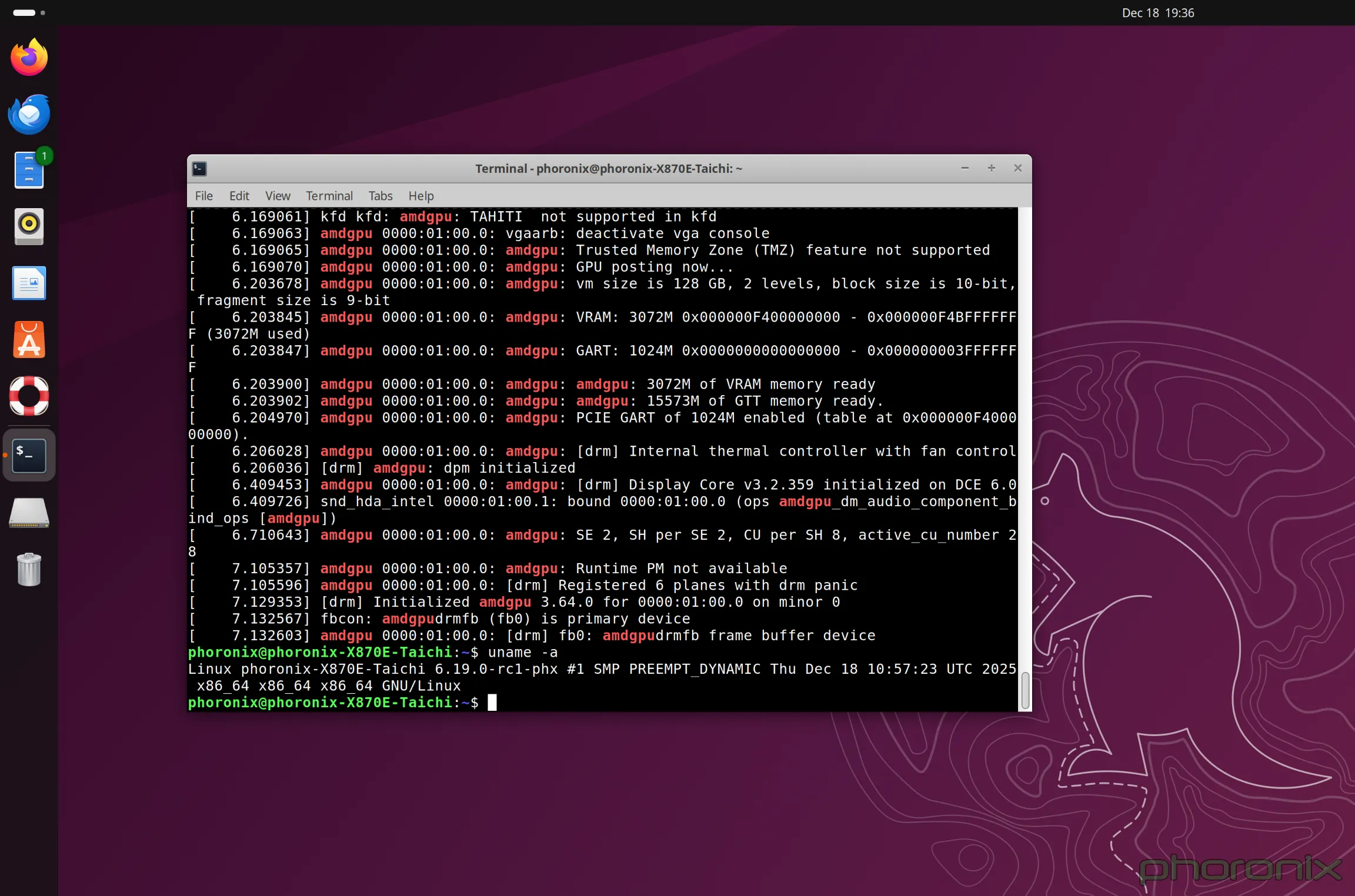Click the terminal window title icon
Image resolution: width=1355 pixels, height=896 pixels.
pyautogui.click(x=199, y=169)
